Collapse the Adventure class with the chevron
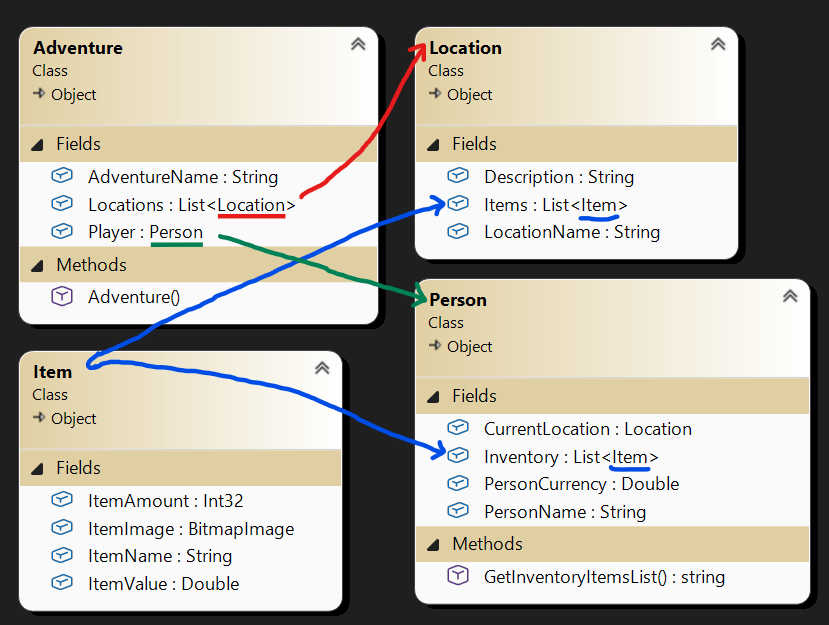Viewport: 829px width, 625px height. coord(358,44)
